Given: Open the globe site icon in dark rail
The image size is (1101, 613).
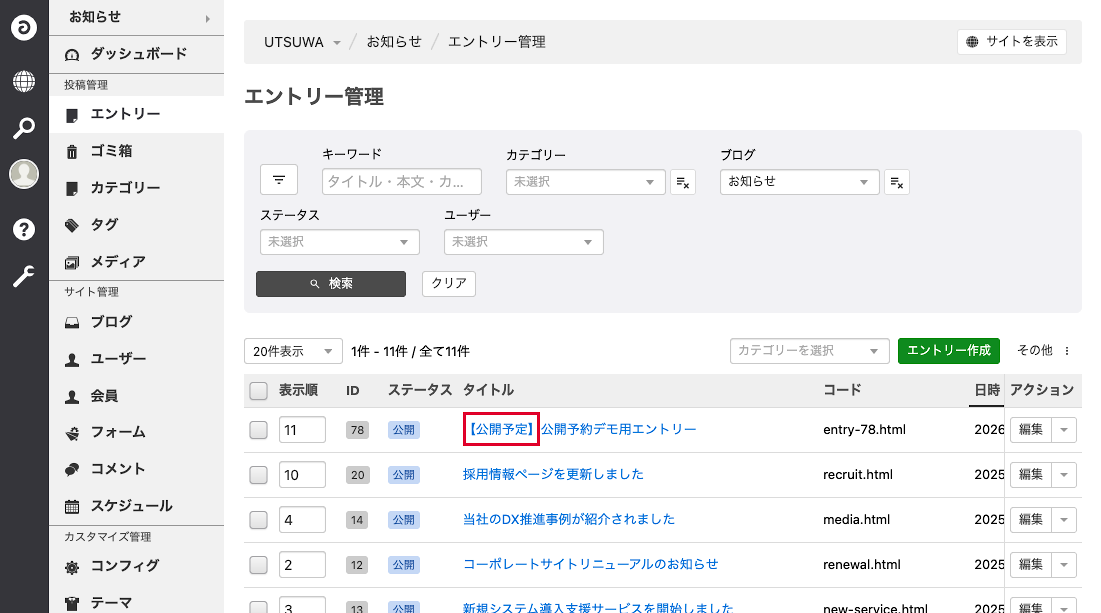Looking at the screenshot, I should (24, 81).
